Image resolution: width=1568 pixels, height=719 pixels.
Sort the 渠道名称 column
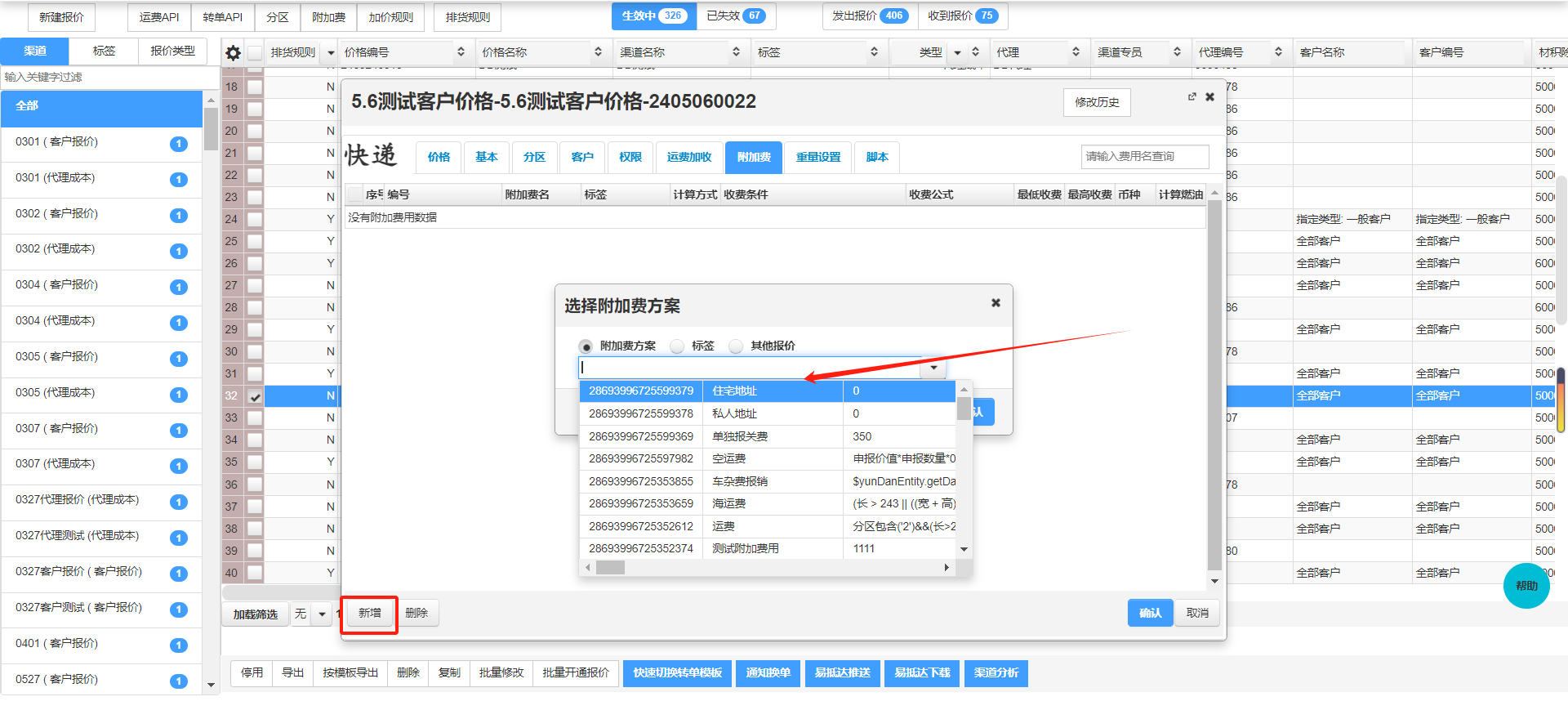click(x=736, y=52)
